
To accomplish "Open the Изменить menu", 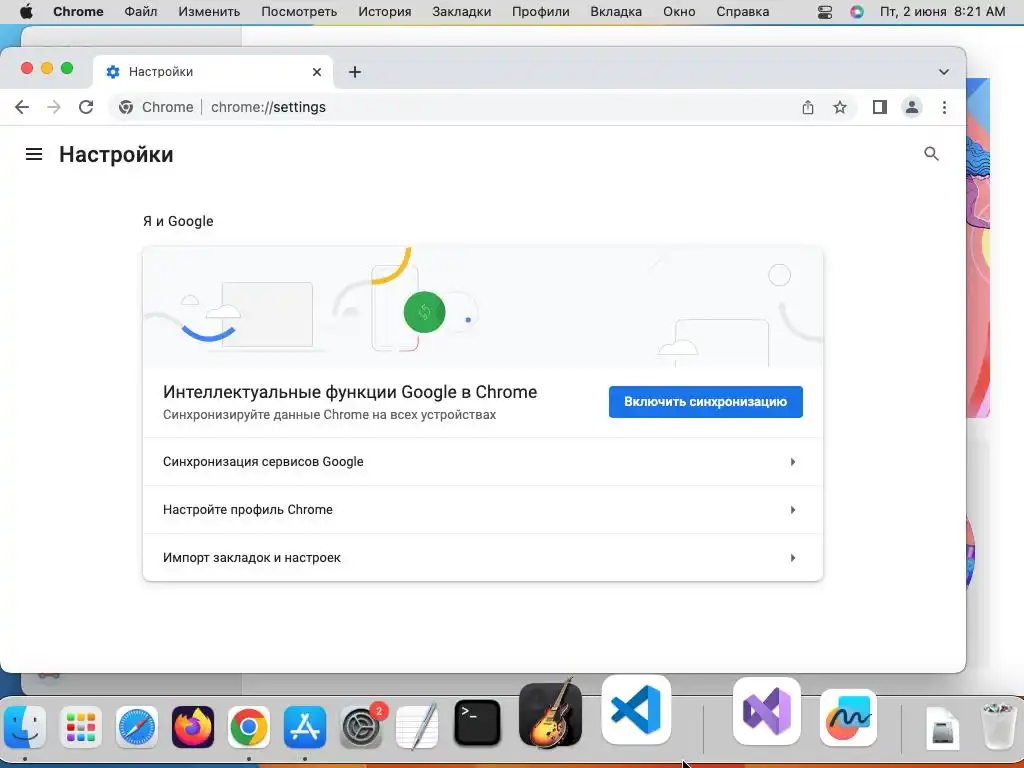I will point(209,12).
